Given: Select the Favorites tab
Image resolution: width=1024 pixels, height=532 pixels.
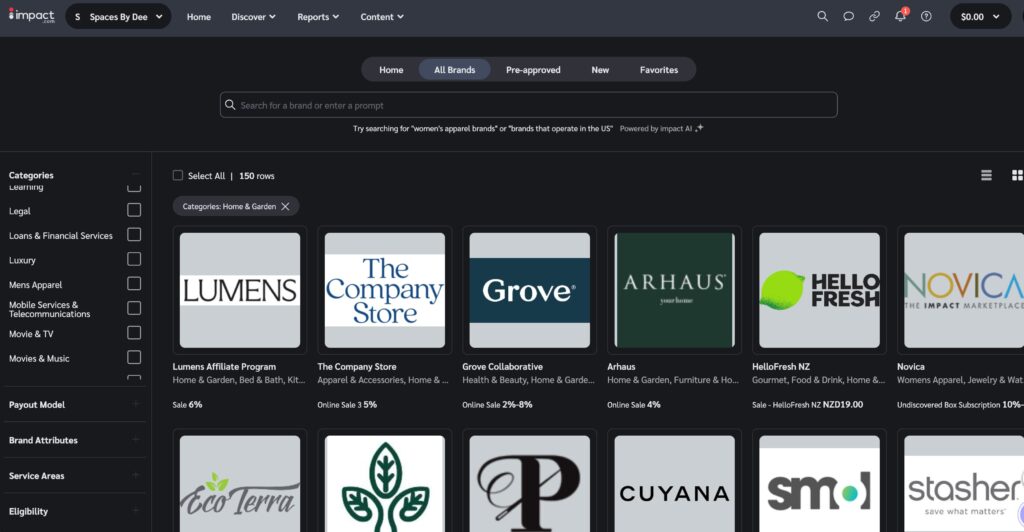Looking at the screenshot, I should pos(659,70).
